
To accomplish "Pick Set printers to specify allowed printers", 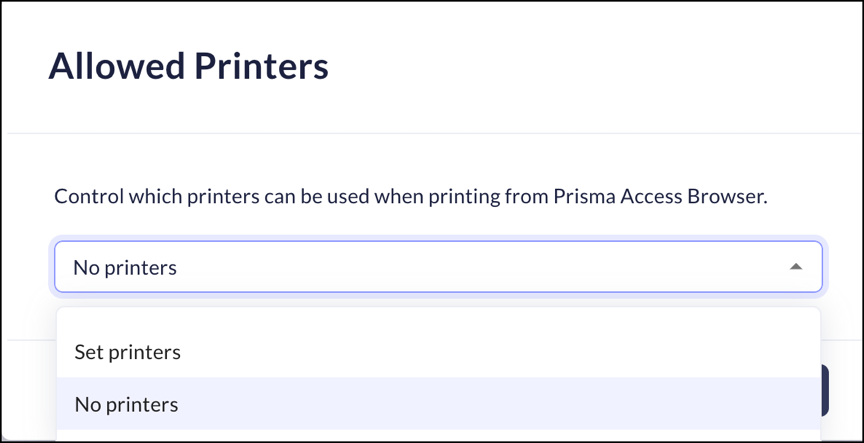I will click(x=128, y=352).
